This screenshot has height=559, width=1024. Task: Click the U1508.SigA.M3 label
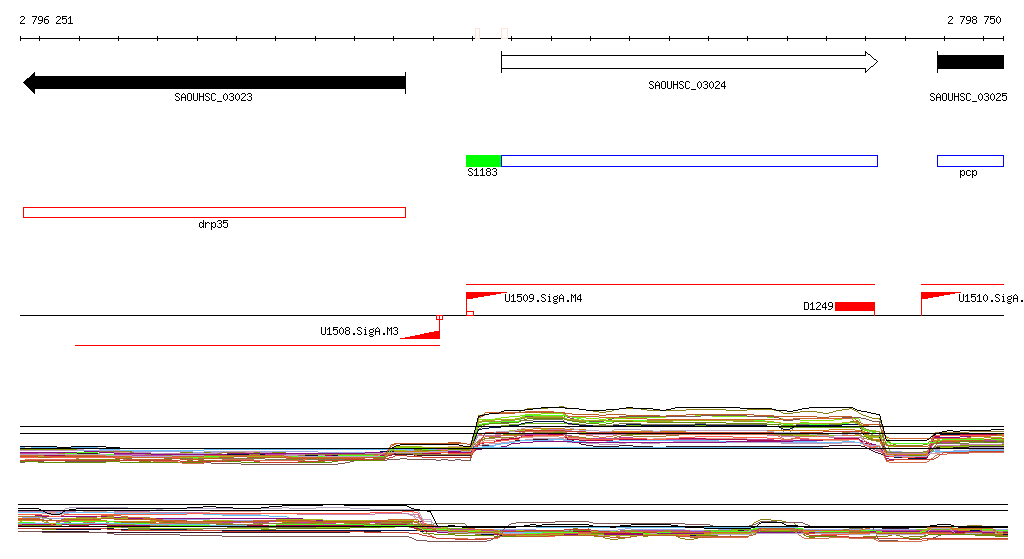coord(359,331)
